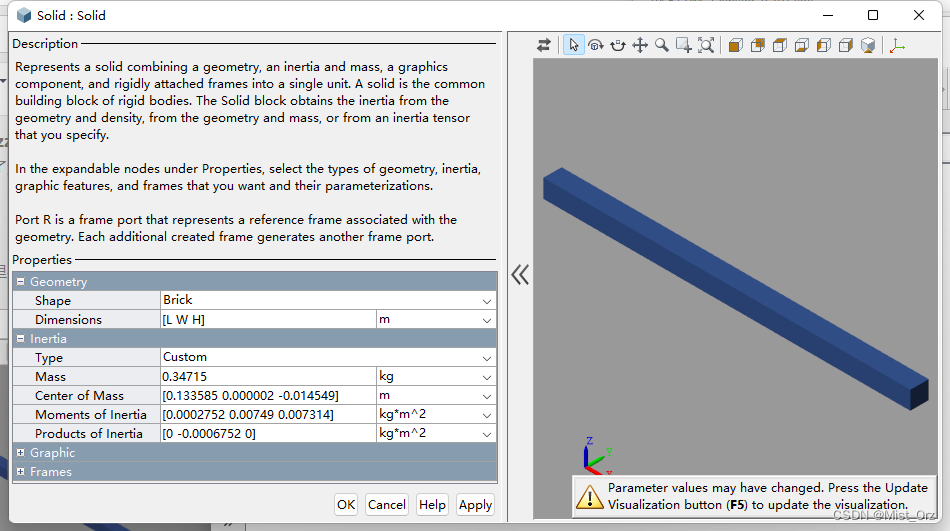Image resolution: width=950 pixels, height=531 pixels.
Task: Expand the Graphic section
Action: (20, 452)
